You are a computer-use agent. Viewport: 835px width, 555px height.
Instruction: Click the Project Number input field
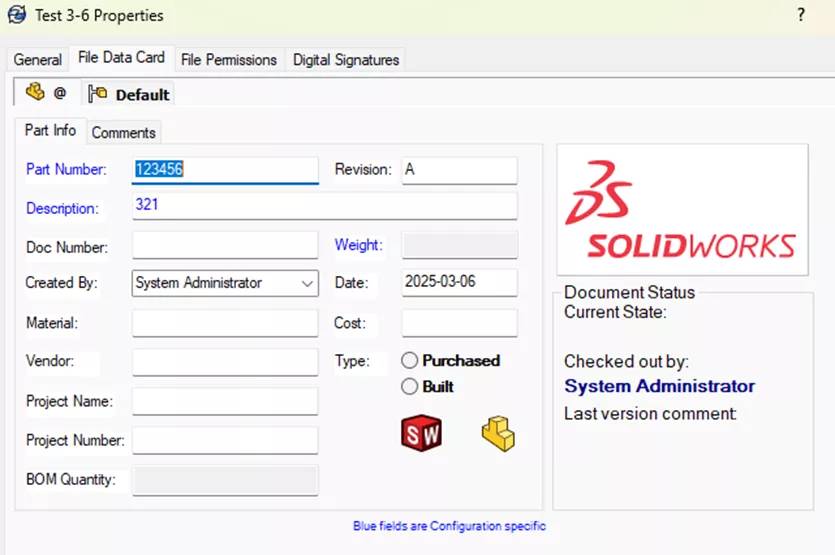(225, 440)
